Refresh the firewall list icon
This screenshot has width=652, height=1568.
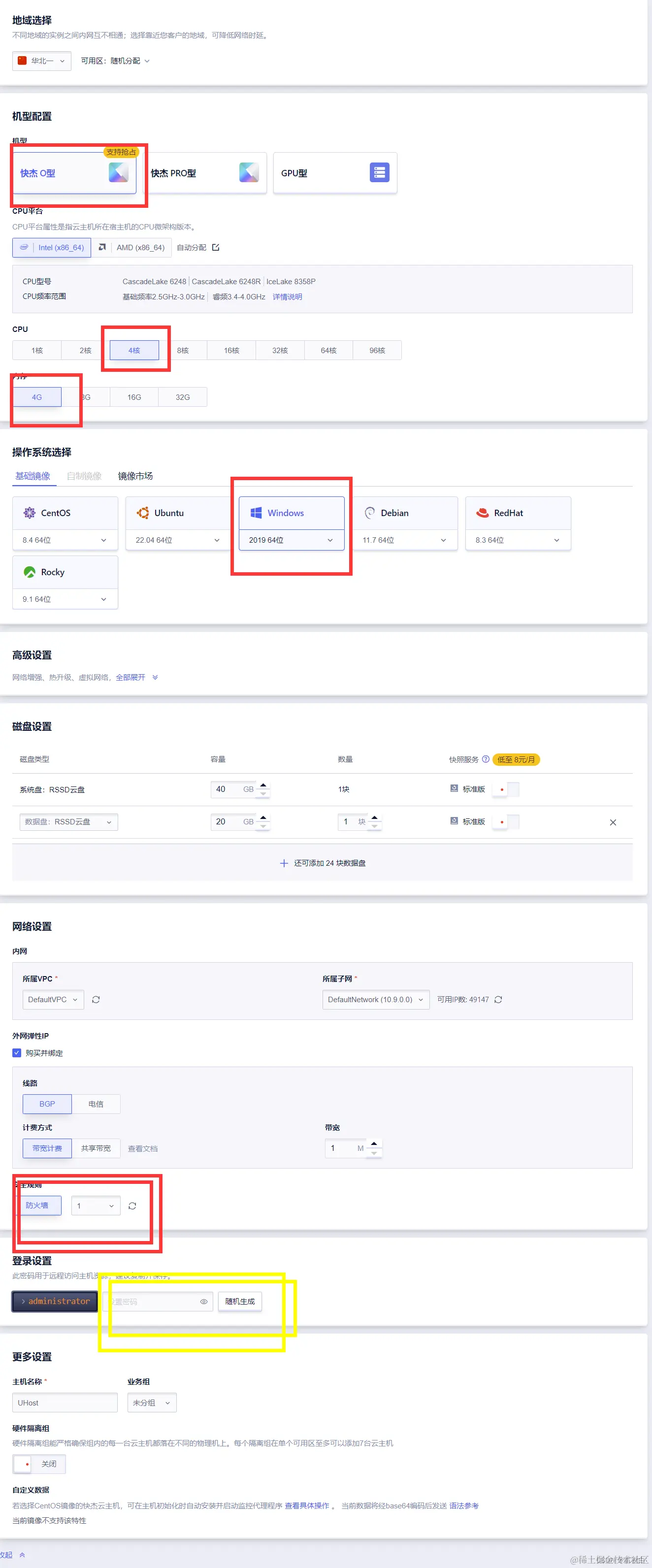[132, 1207]
